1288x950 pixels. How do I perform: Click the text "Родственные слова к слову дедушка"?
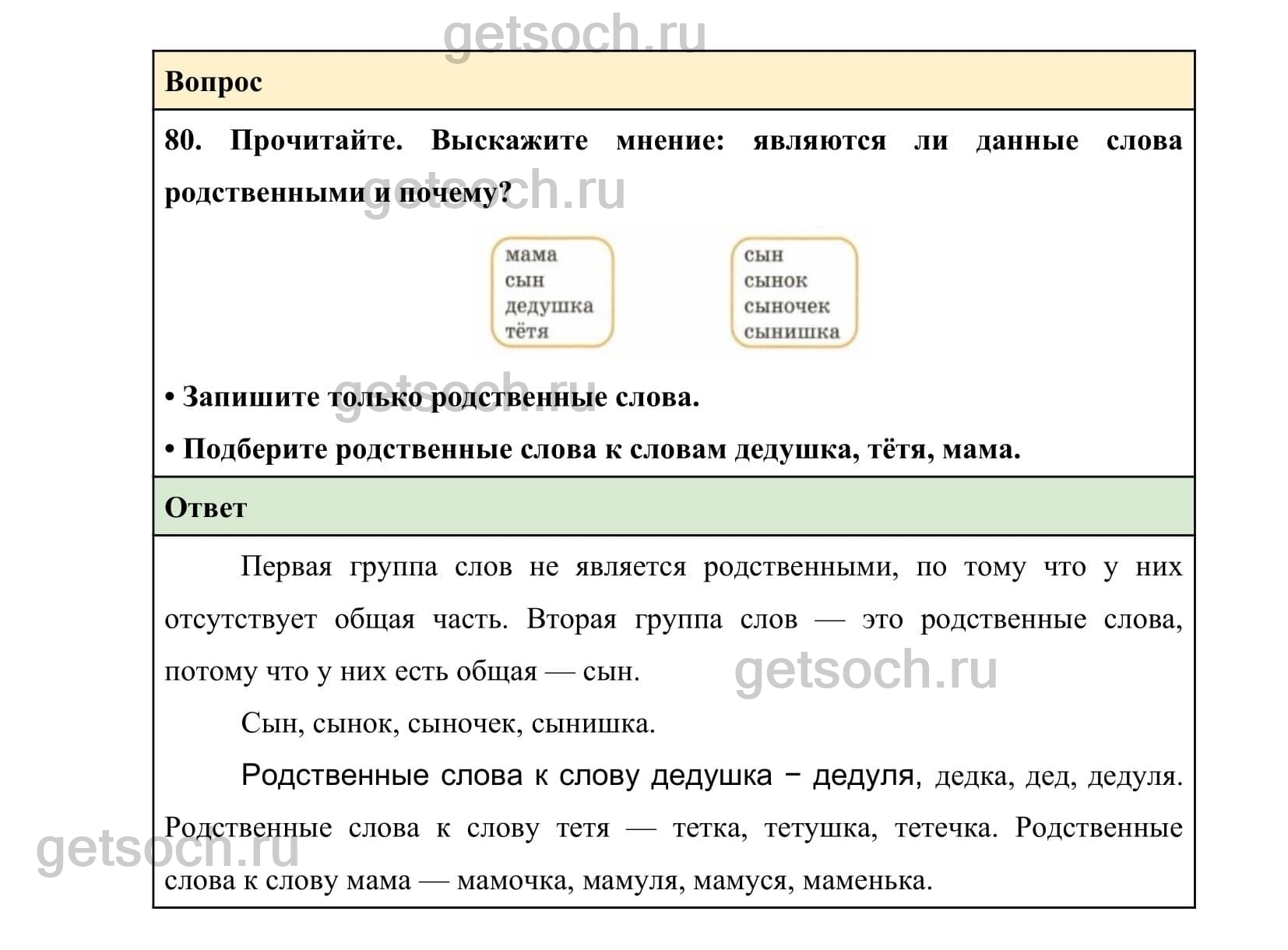[x=506, y=776]
